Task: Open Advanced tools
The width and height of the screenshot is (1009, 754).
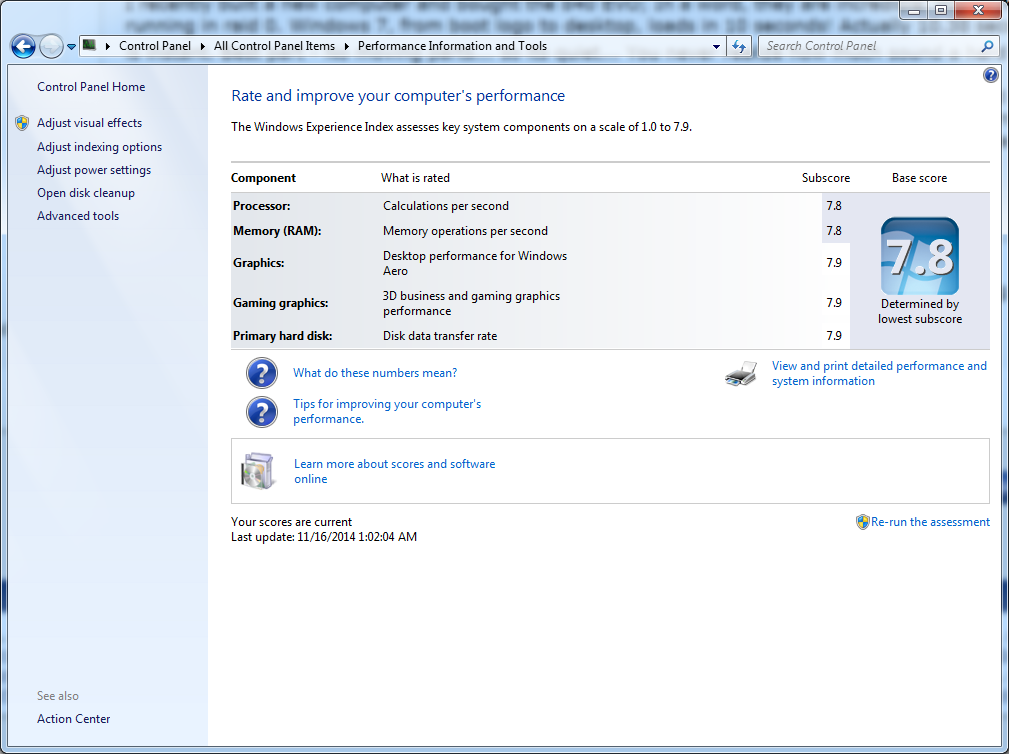Action: click(78, 216)
